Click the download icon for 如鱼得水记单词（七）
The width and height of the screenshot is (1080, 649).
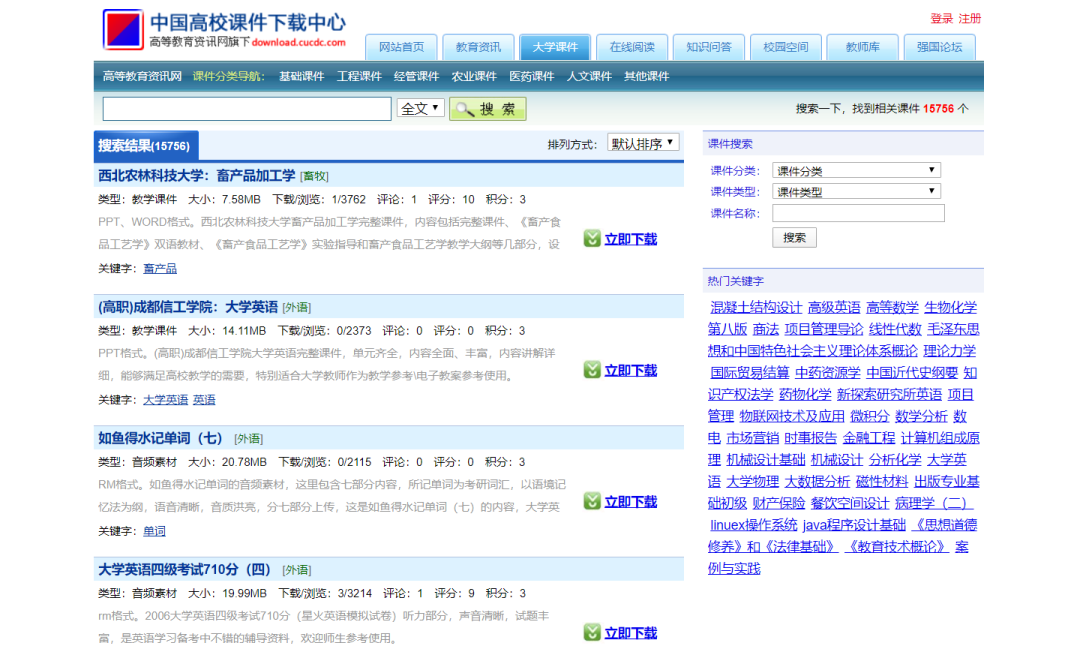593,502
